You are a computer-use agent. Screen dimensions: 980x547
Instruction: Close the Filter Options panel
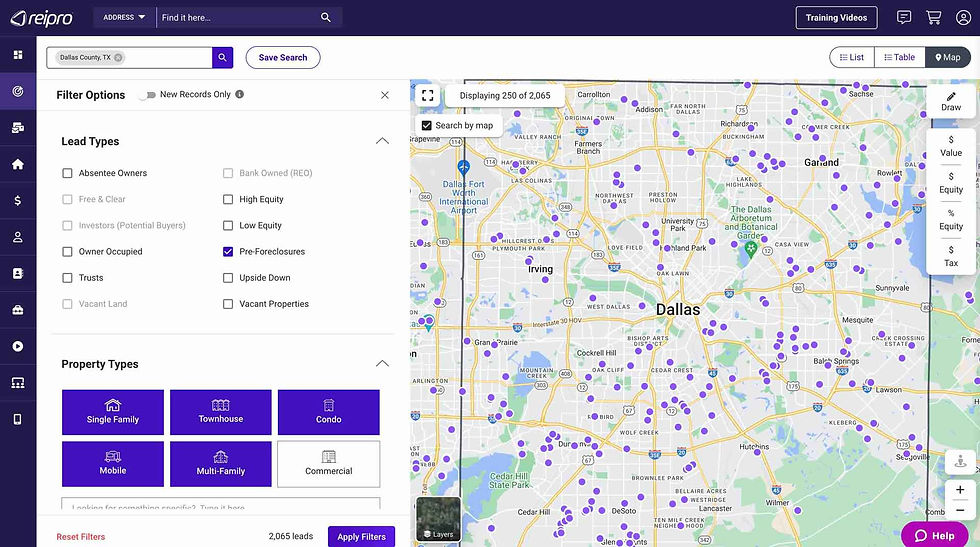(385, 95)
